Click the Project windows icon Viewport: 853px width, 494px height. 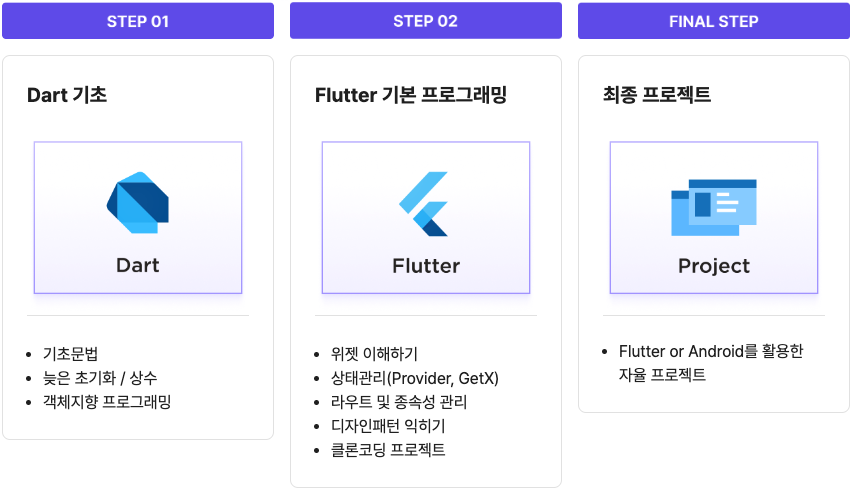pos(713,207)
